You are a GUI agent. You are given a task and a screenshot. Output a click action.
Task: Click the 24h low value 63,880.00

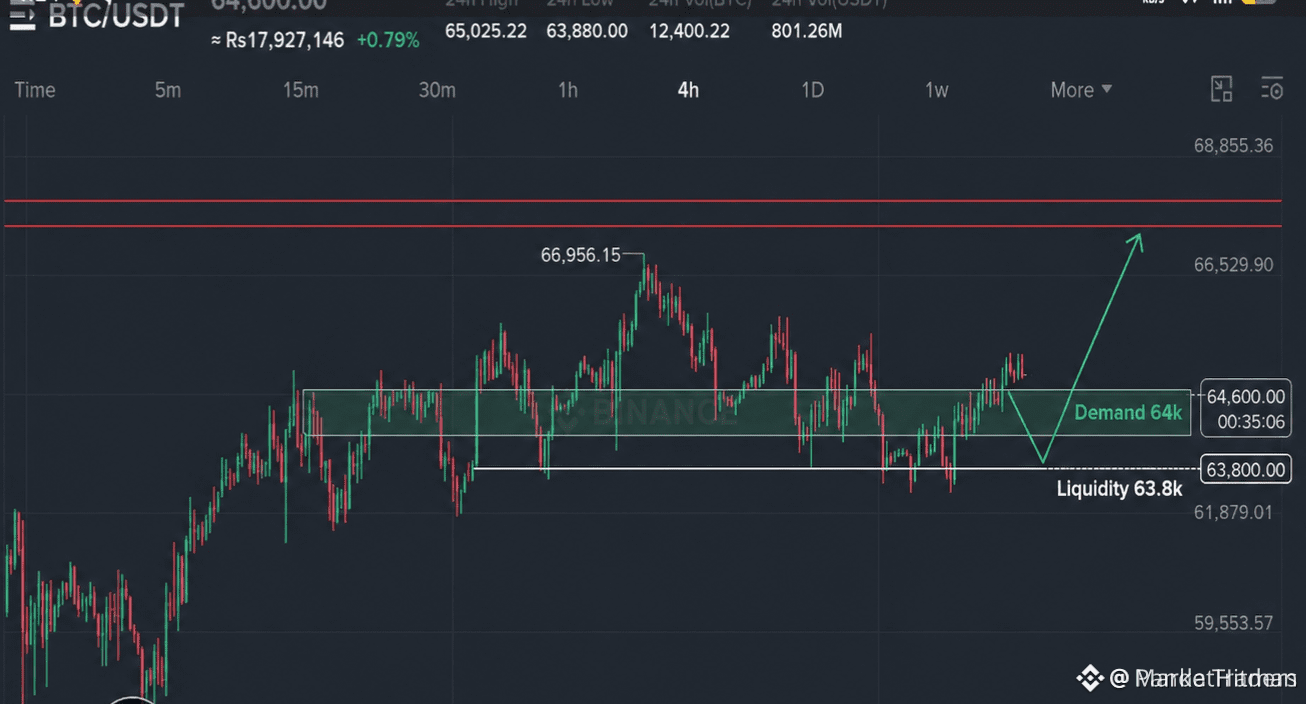point(587,31)
